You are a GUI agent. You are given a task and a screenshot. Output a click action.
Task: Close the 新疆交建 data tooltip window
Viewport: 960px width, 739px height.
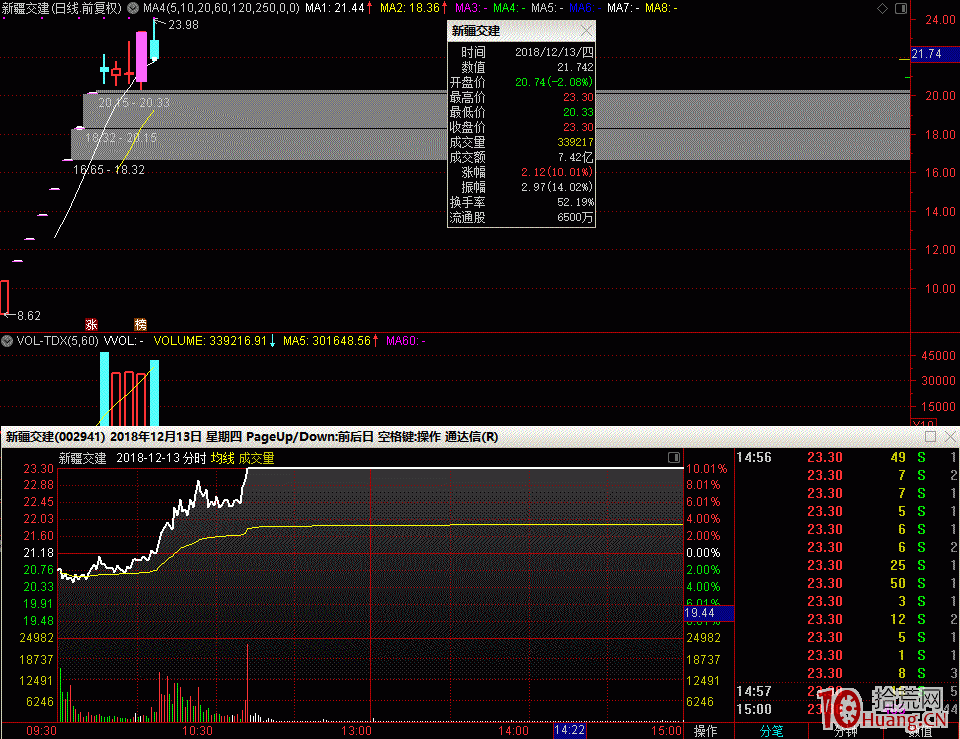(586, 31)
